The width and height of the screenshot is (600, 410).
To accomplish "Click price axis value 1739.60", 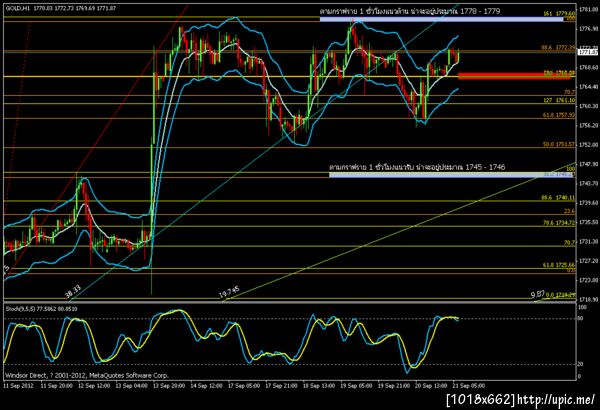I will tap(588, 203).
